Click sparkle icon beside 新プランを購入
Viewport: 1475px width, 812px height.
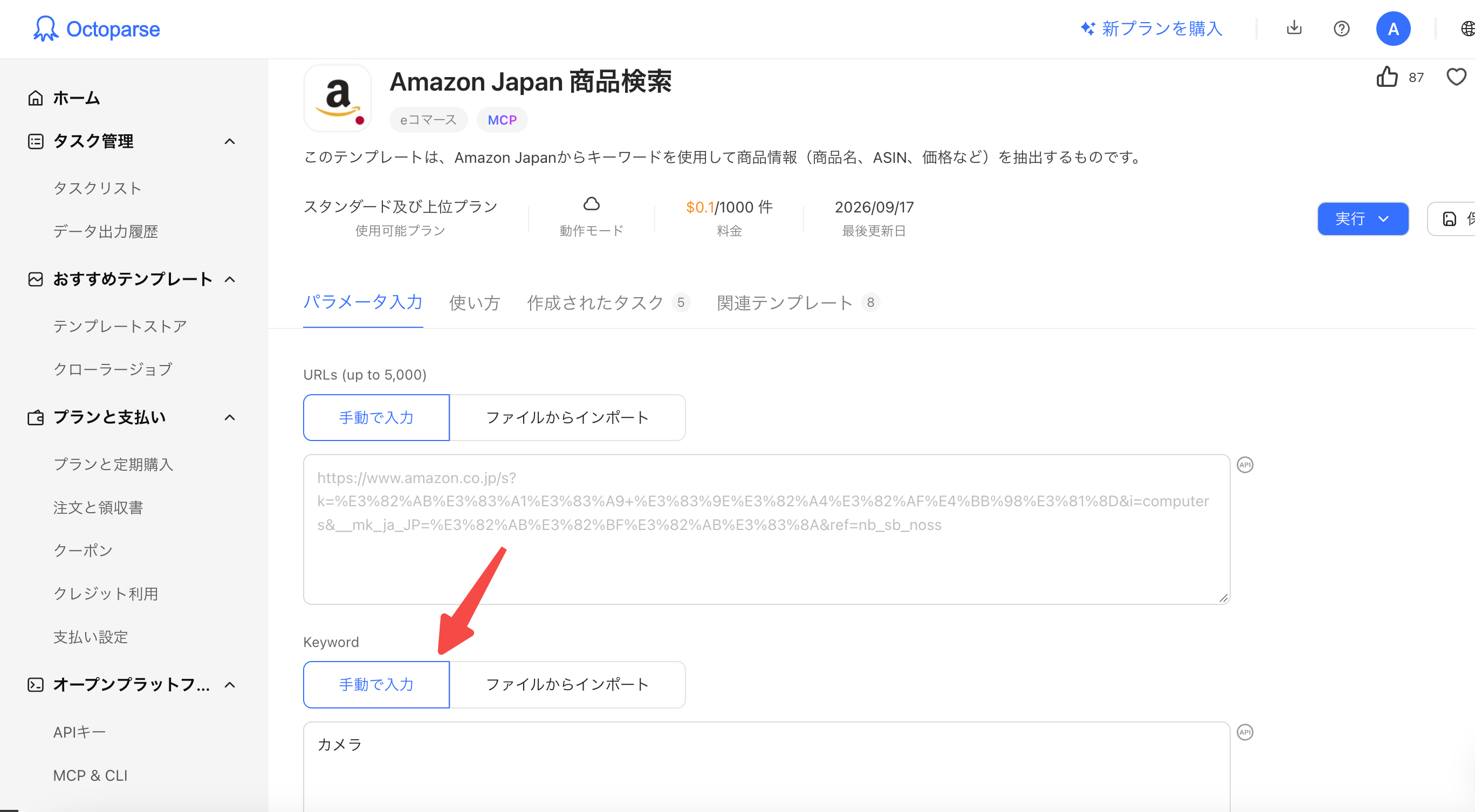pos(1088,28)
